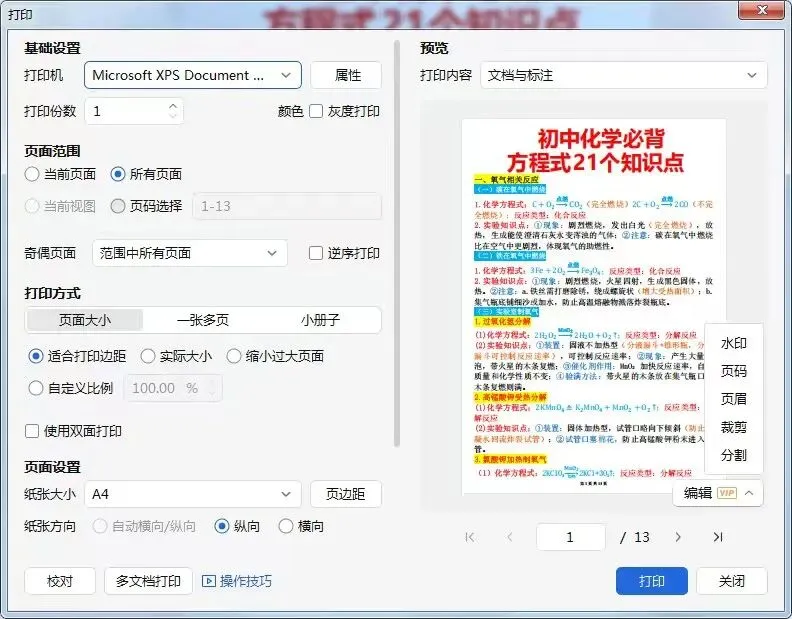Choose 页码选择 radio option

118,206
